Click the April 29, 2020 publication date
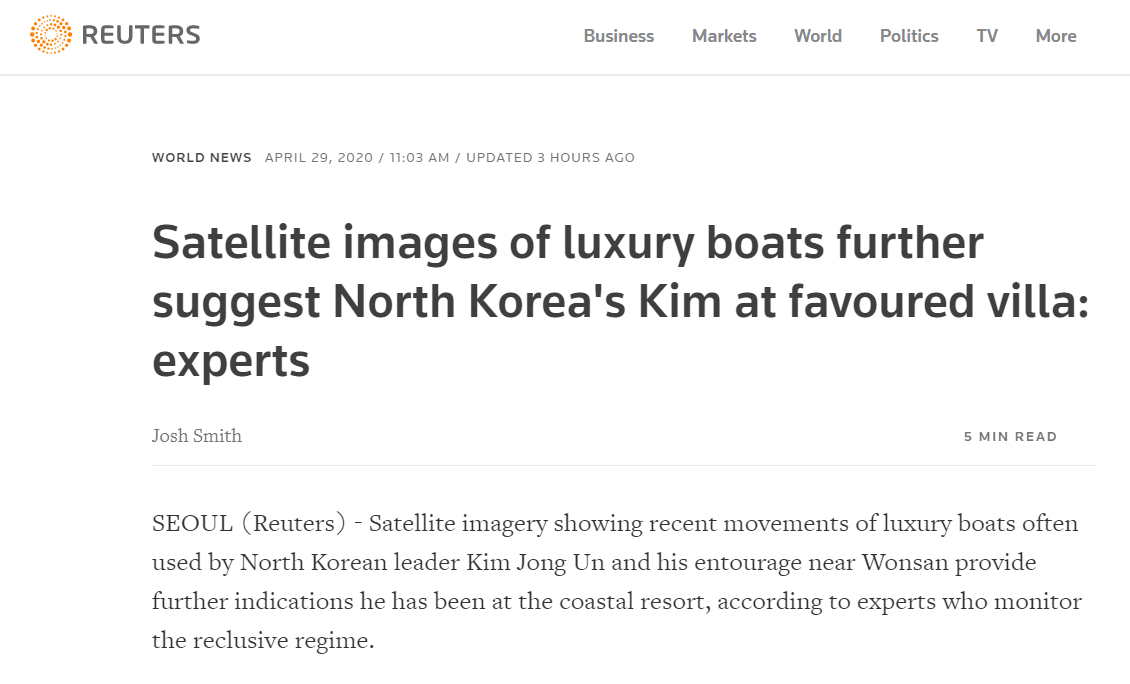Image resolution: width=1130 pixels, height=684 pixels. [319, 158]
